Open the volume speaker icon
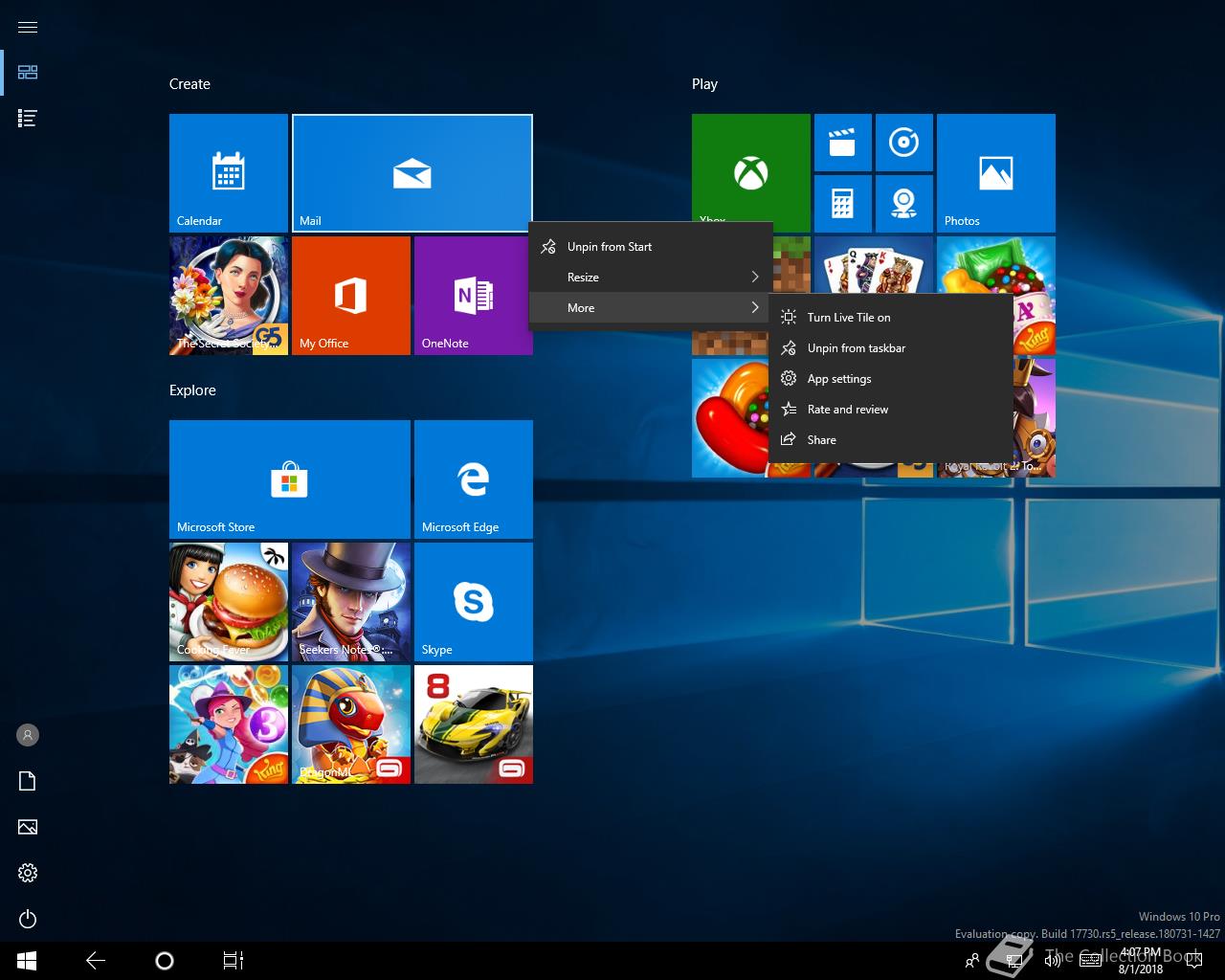The height and width of the screenshot is (980, 1225). pyautogui.click(x=1053, y=961)
